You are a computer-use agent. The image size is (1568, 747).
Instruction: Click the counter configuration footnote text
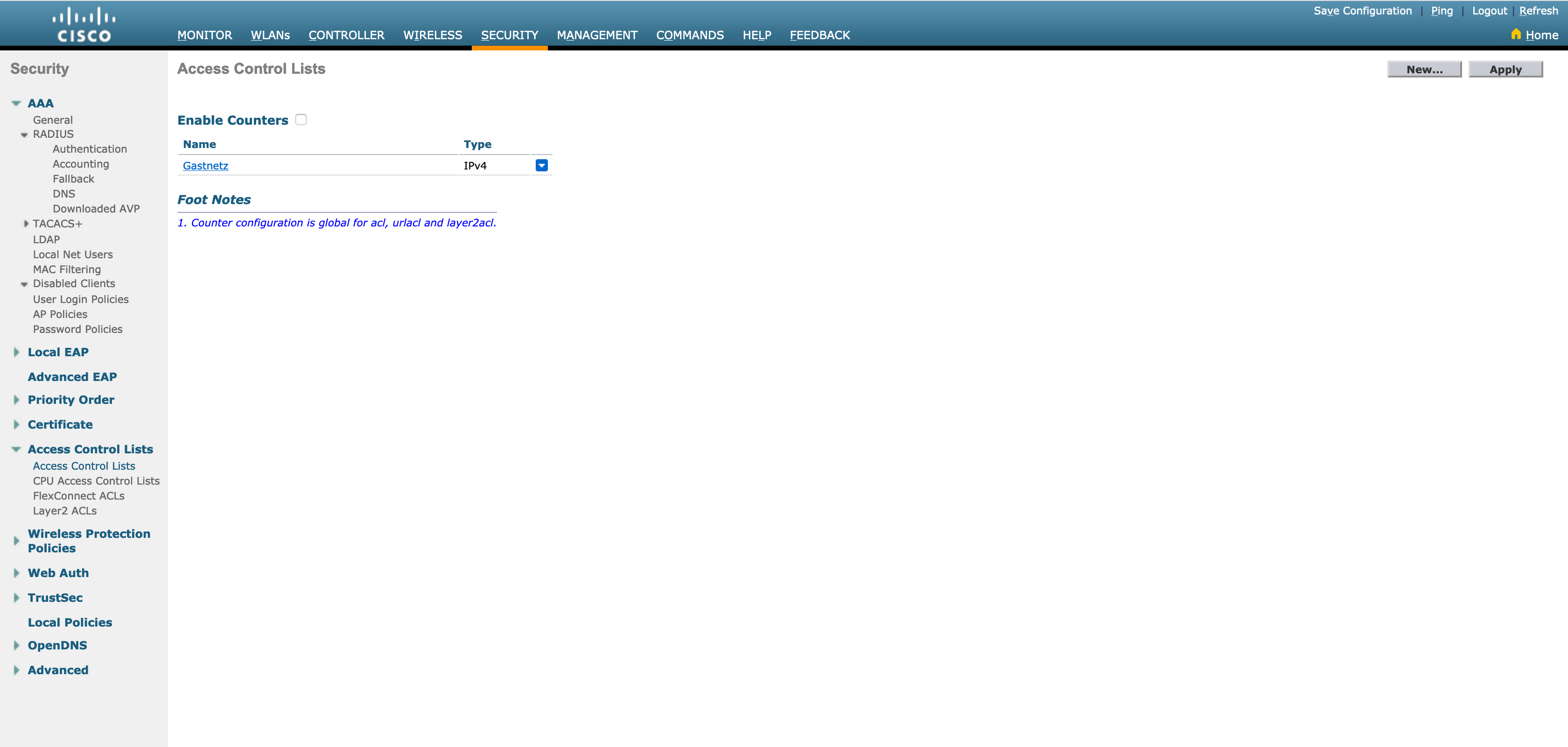click(336, 223)
